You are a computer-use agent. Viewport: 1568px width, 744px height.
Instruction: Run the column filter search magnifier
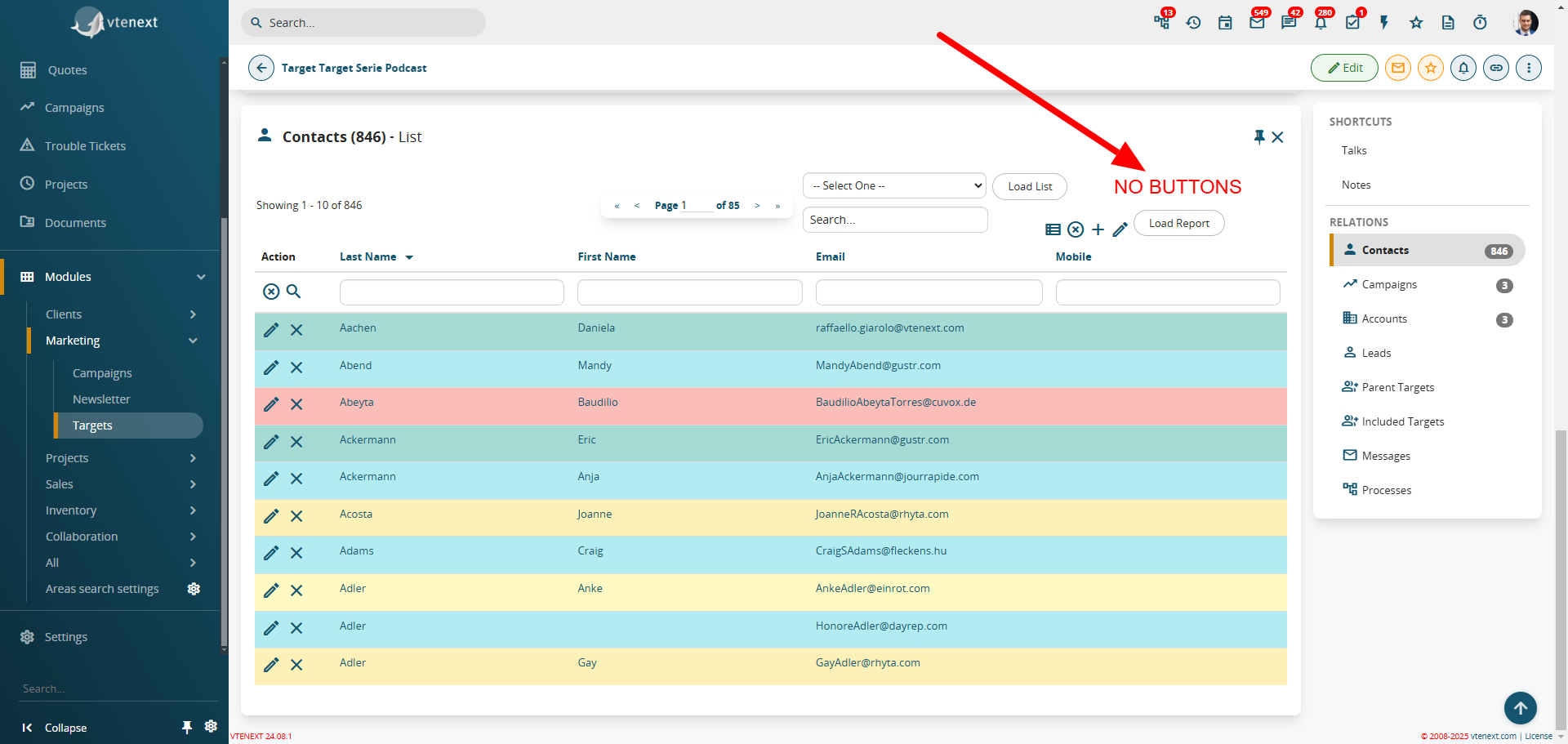294,291
